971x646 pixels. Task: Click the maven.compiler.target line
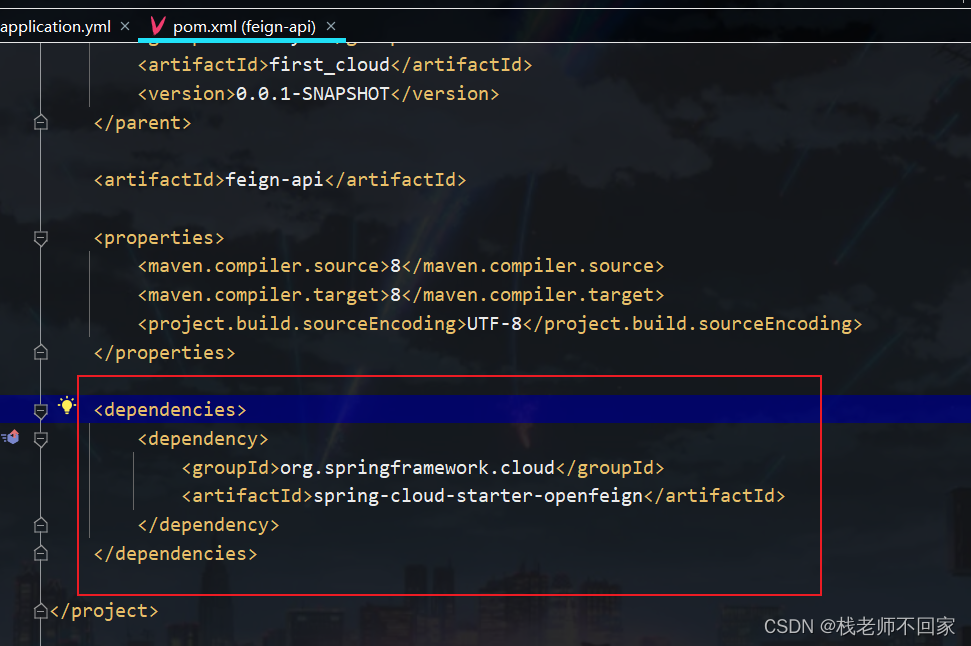click(x=401, y=295)
